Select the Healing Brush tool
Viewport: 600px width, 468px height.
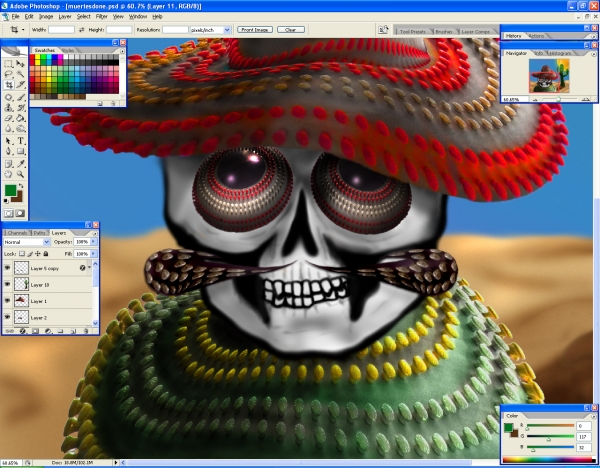click(x=8, y=97)
